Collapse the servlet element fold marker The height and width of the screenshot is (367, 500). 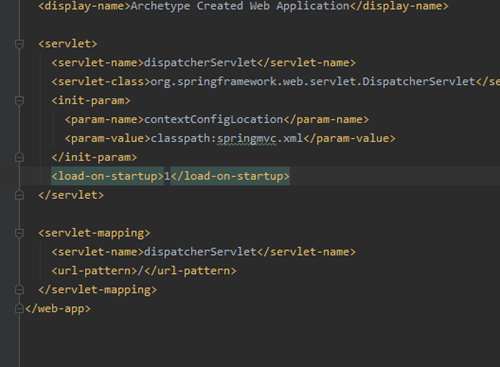tap(19, 44)
